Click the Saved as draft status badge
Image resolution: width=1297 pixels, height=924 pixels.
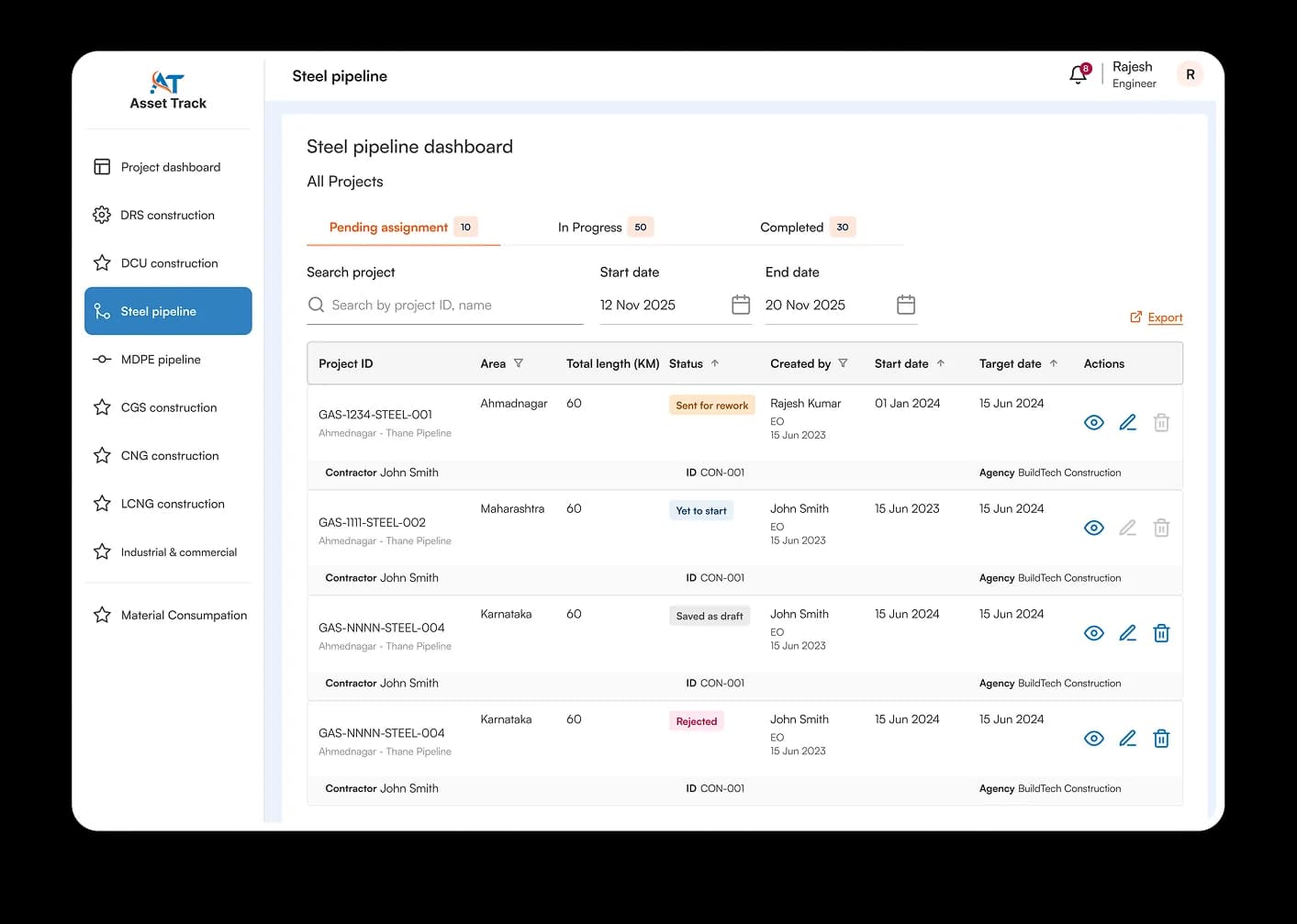710,616
